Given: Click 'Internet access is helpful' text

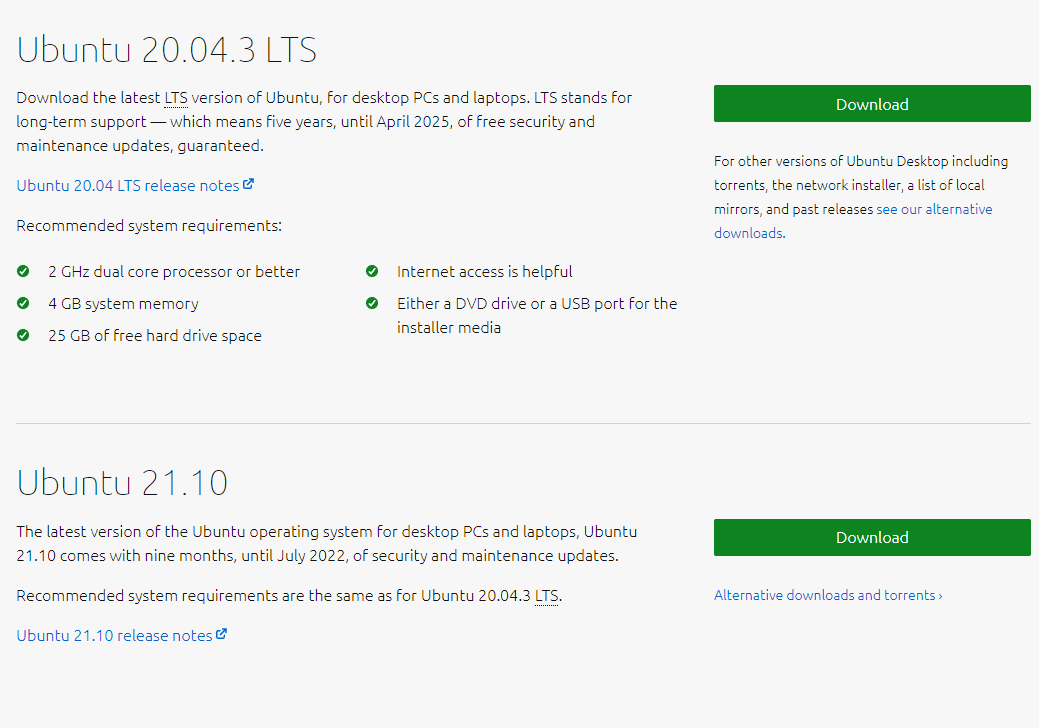Looking at the screenshot, I should [484, 272].
